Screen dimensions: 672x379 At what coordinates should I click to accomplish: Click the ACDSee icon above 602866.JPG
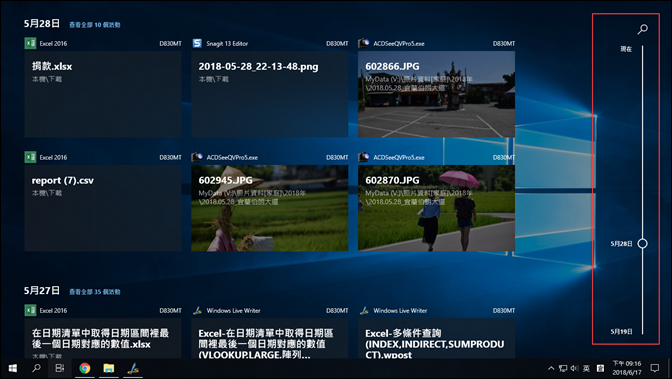tap(363, 42)
